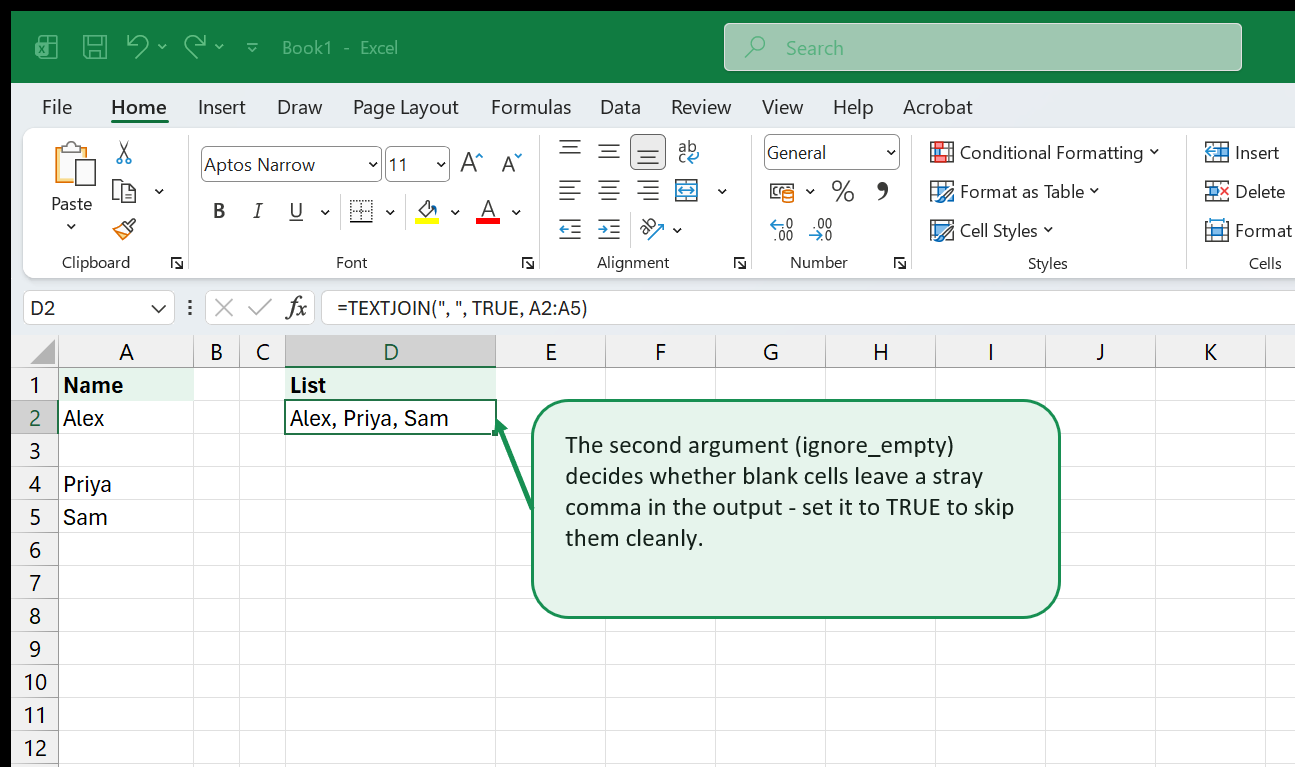Open General number format dropdown

(891, 153)
